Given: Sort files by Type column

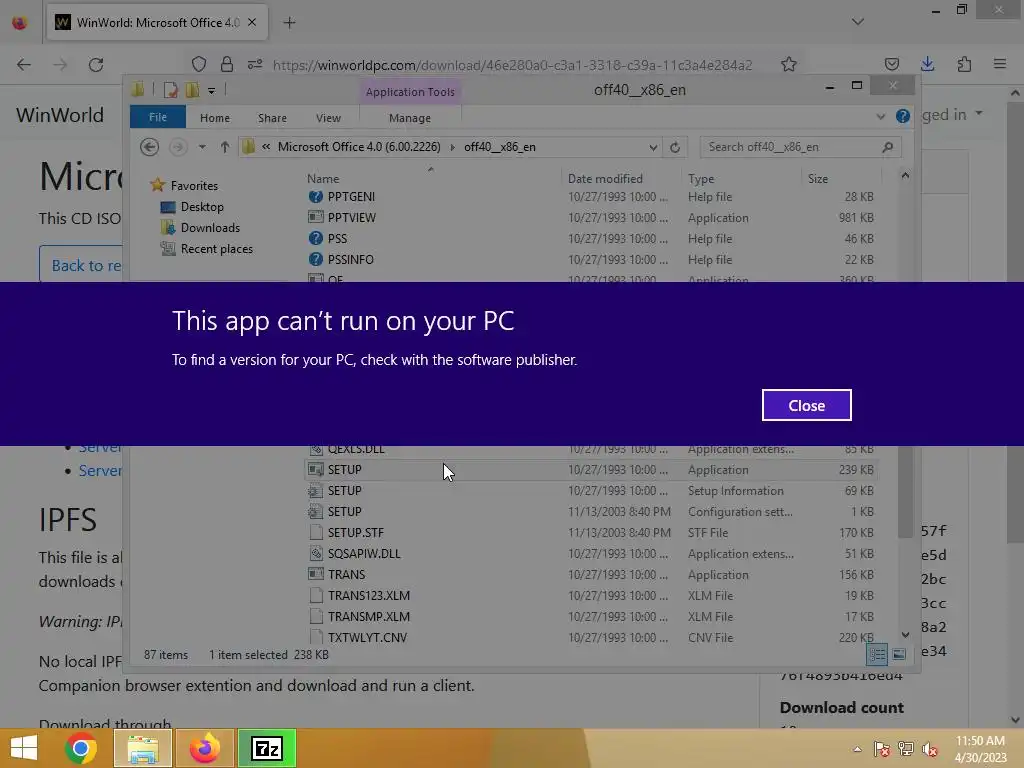Looking at the screenshot, I should 701,178.
